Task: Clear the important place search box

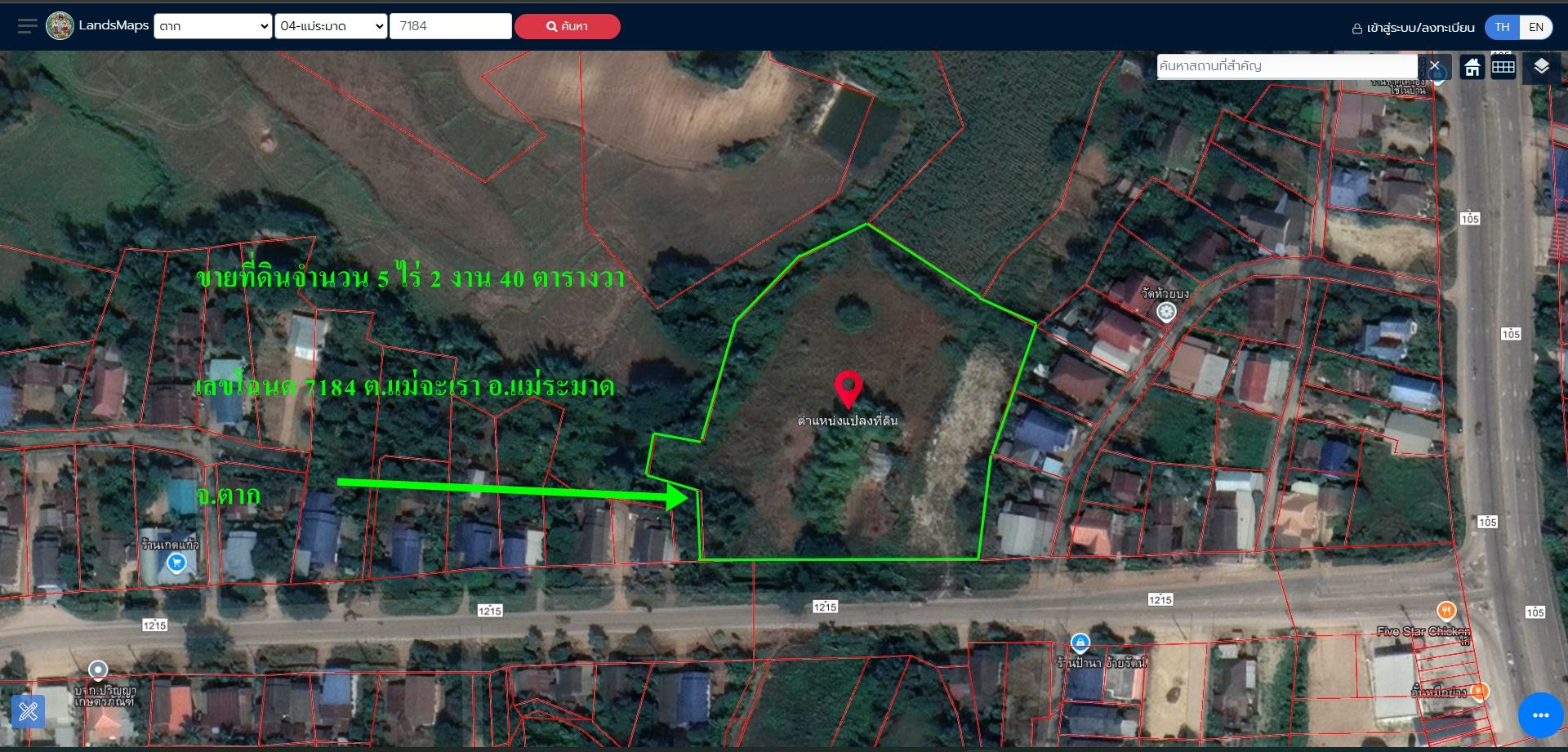Action: pos(1434,65)
